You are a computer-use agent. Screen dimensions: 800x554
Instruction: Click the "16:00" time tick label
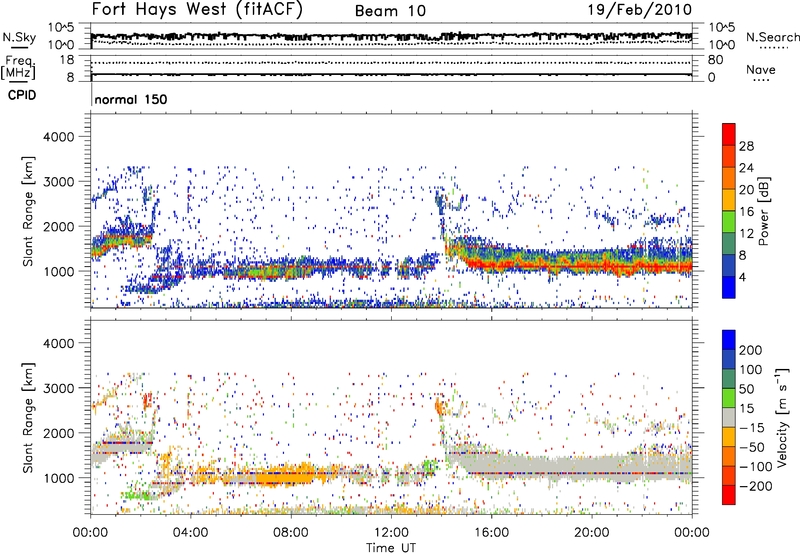491,533
